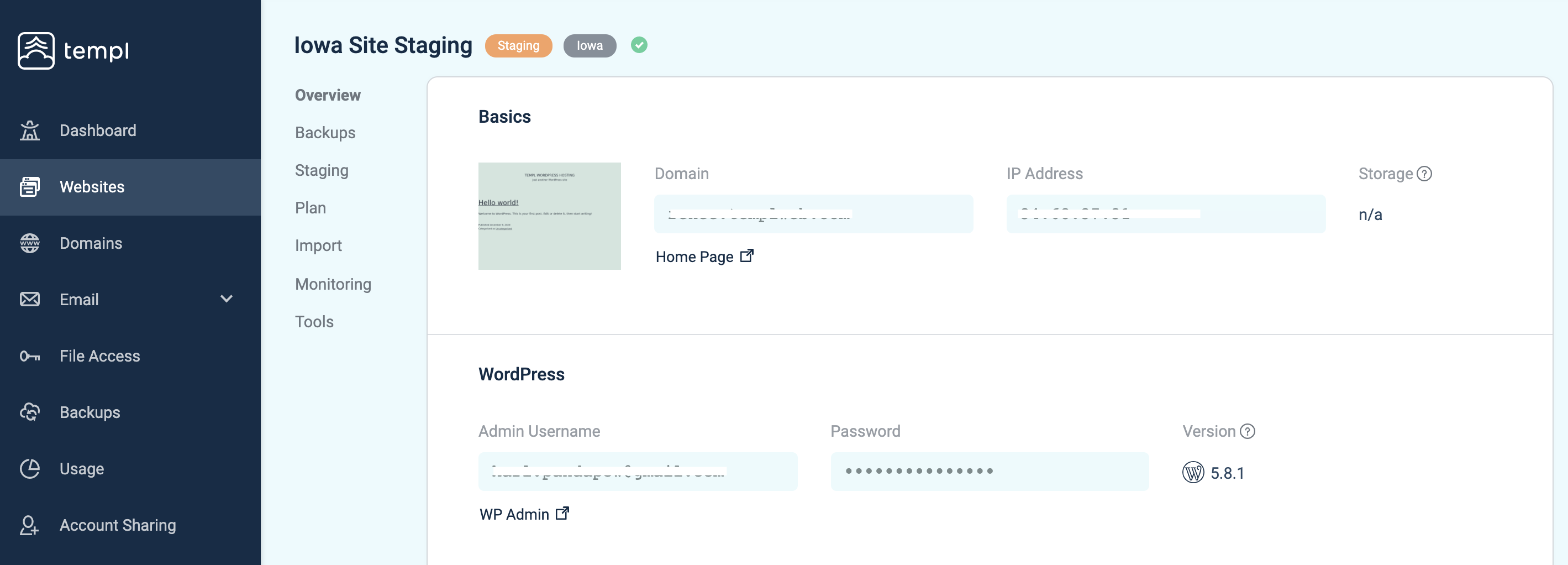
Task: Select Websites in the sidebar
Action: pyautogui.click(x=130, y=187)
